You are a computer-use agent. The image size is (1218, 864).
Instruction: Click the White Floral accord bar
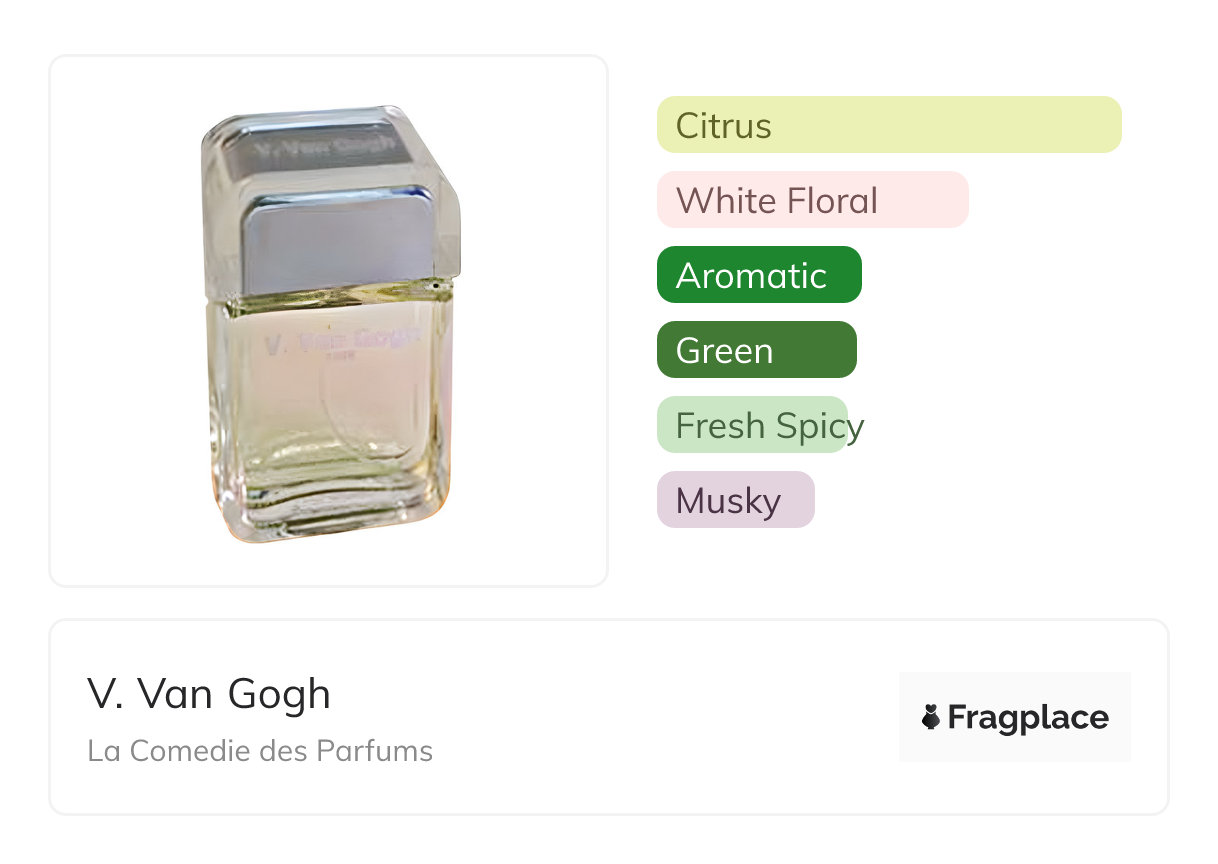[812, 200]
